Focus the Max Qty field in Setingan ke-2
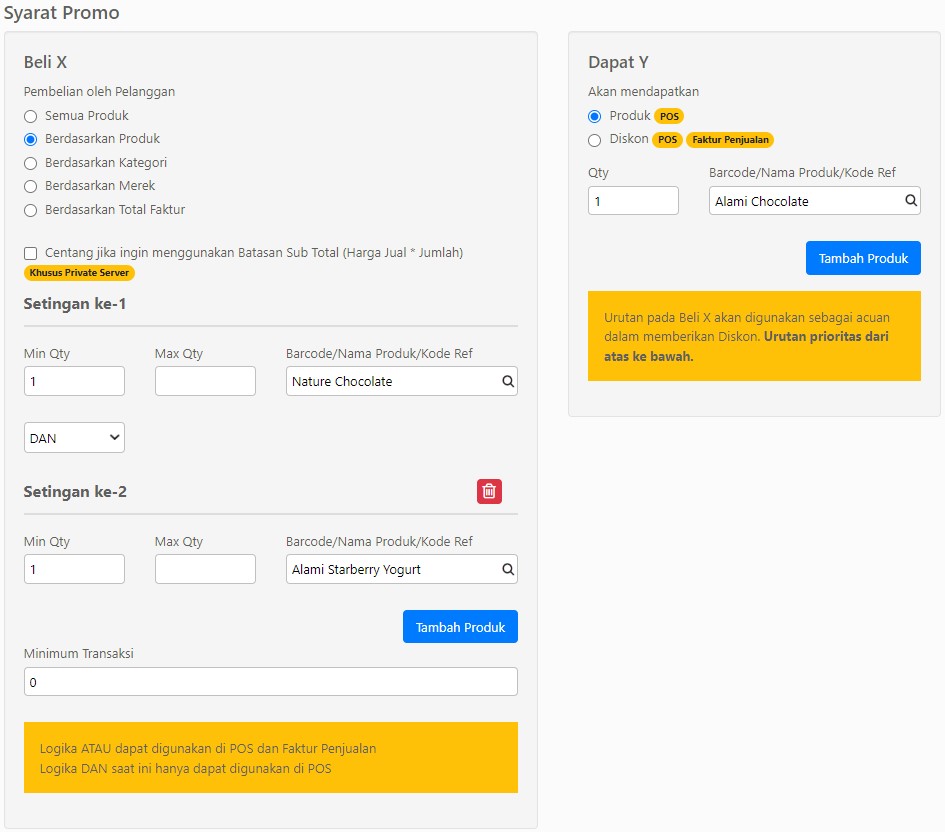945x832 pixels. tap(205, 569)
